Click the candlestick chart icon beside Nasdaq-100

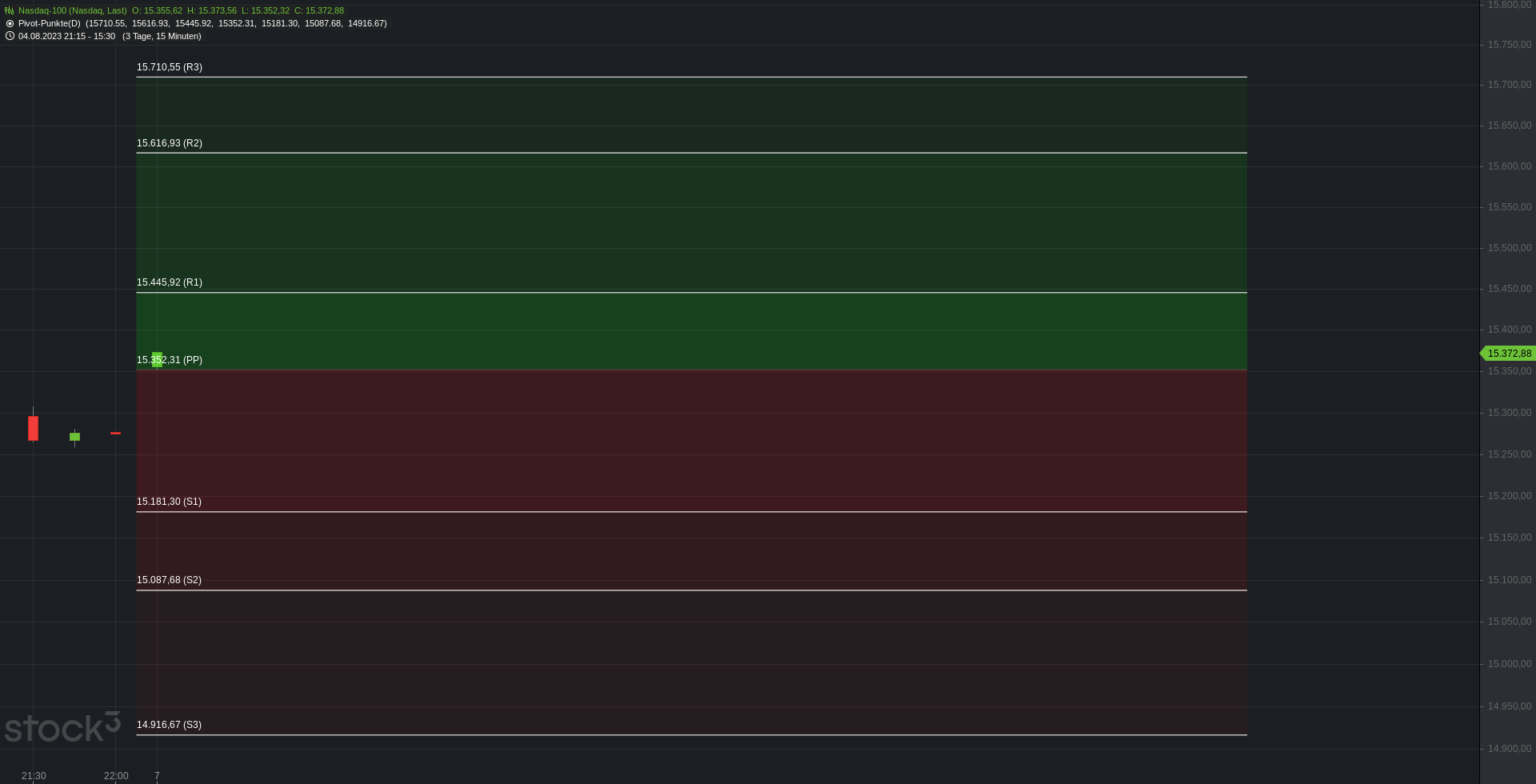tap(10, 10)
